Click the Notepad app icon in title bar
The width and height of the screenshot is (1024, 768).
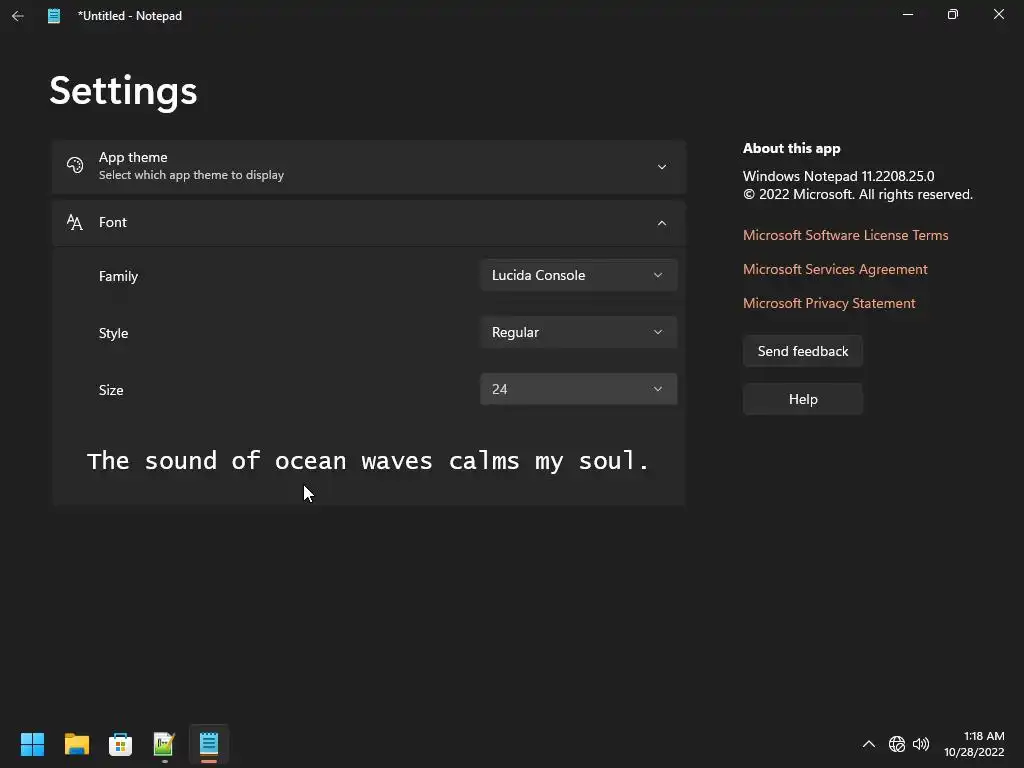[54, 16]
